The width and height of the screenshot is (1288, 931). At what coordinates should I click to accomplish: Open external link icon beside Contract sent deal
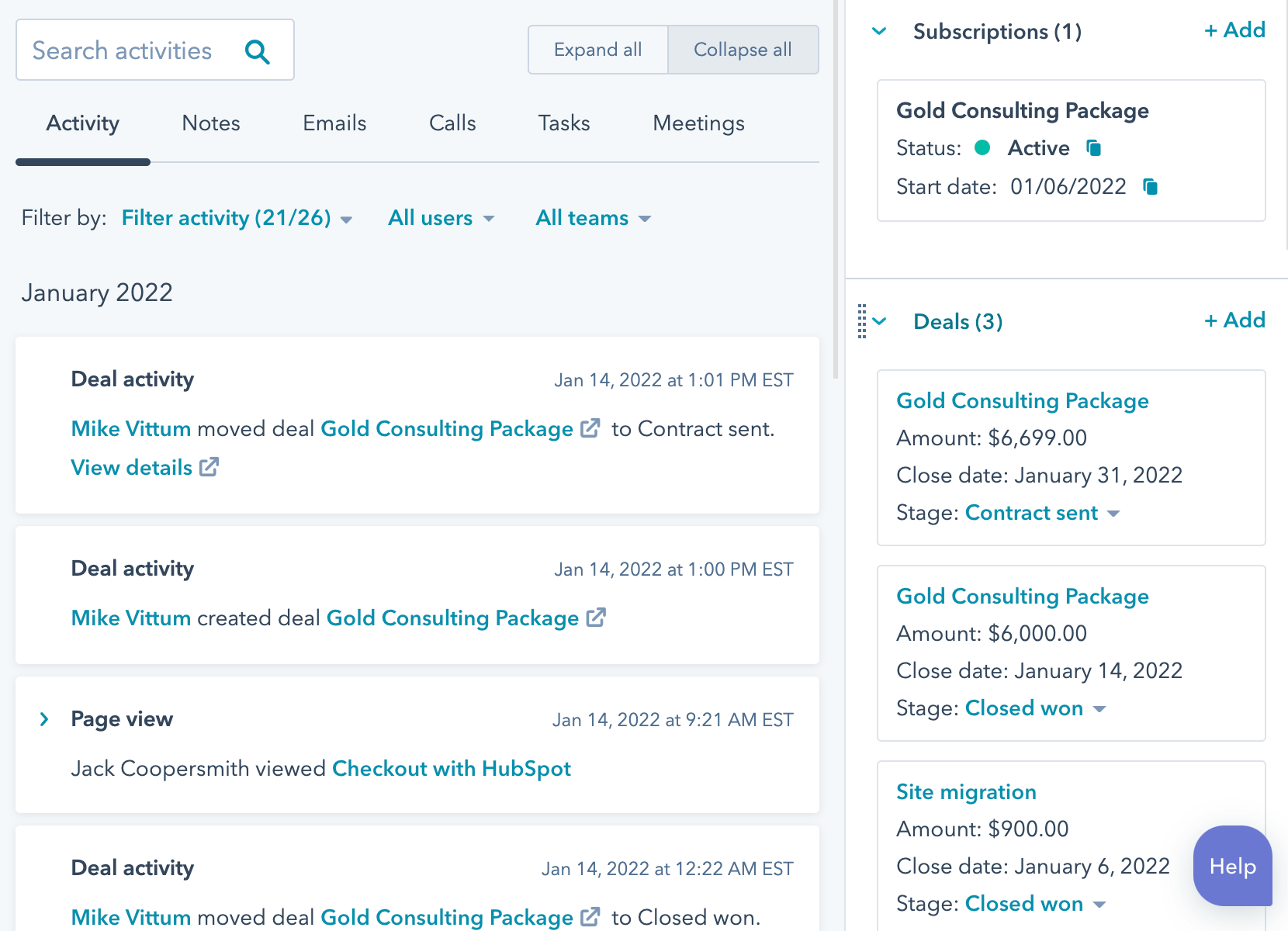click(x=590, y=428)
